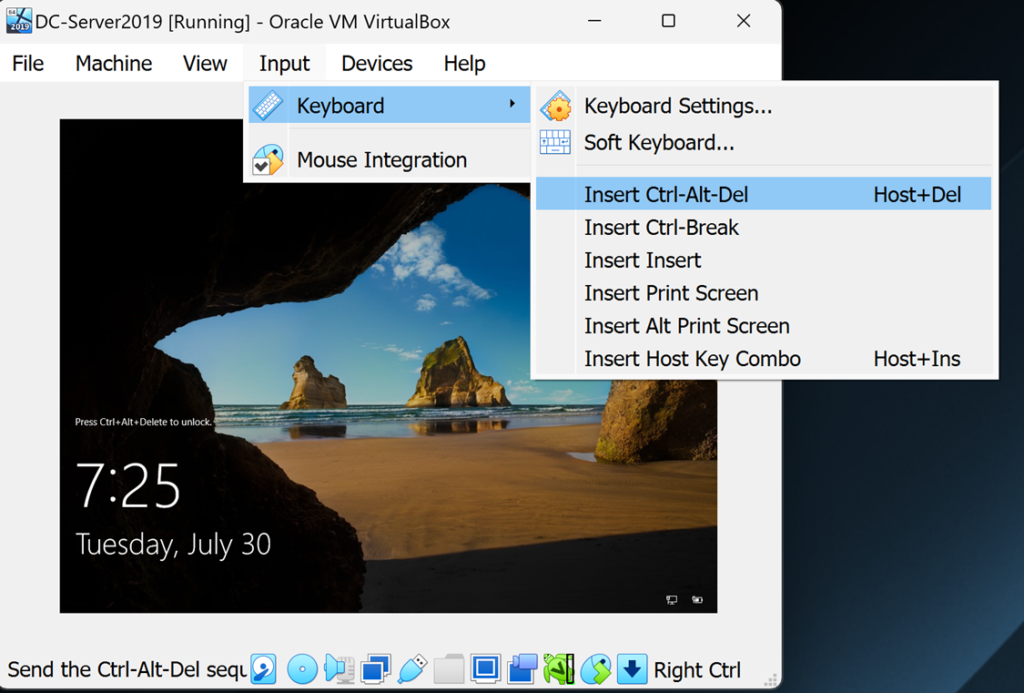Toggle Mouse Integration in the Input menu
The width and height of the screenshot is (1024, 693).
(x=381, y=160)
